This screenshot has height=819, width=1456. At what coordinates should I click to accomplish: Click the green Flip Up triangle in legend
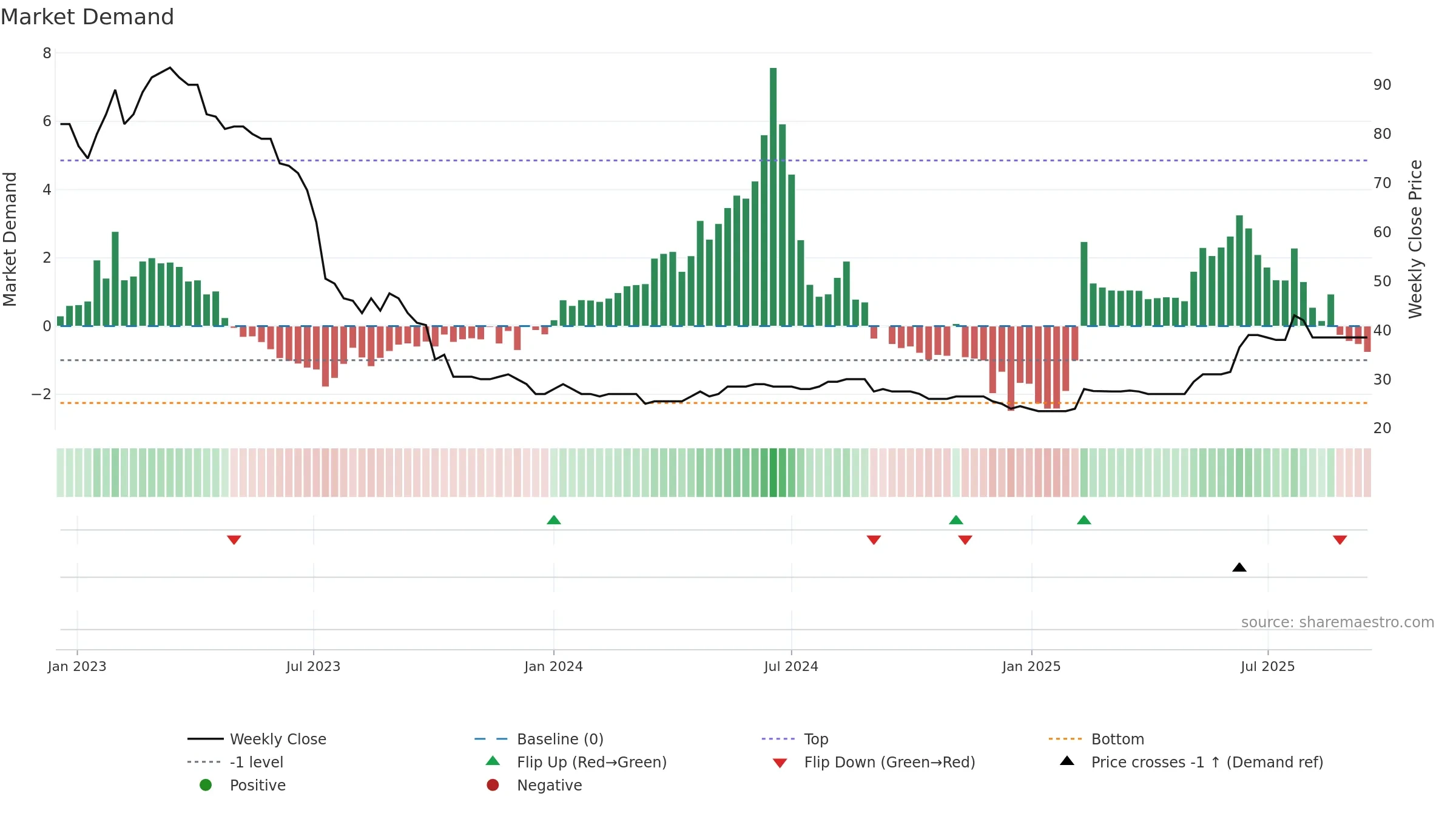tap(493, 761)
